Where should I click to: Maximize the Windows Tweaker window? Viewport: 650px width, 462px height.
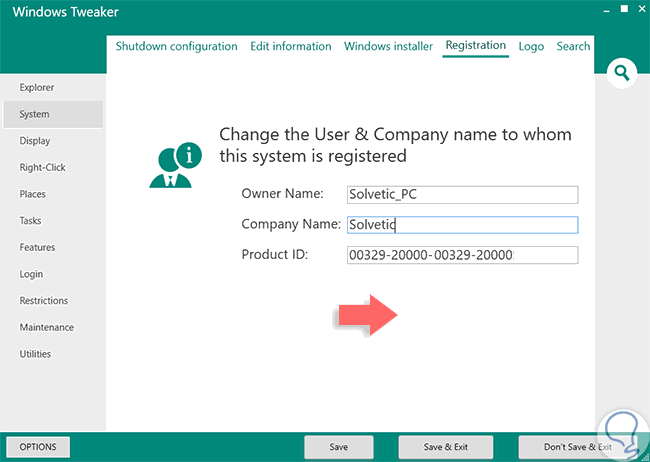tap(624, 8)
